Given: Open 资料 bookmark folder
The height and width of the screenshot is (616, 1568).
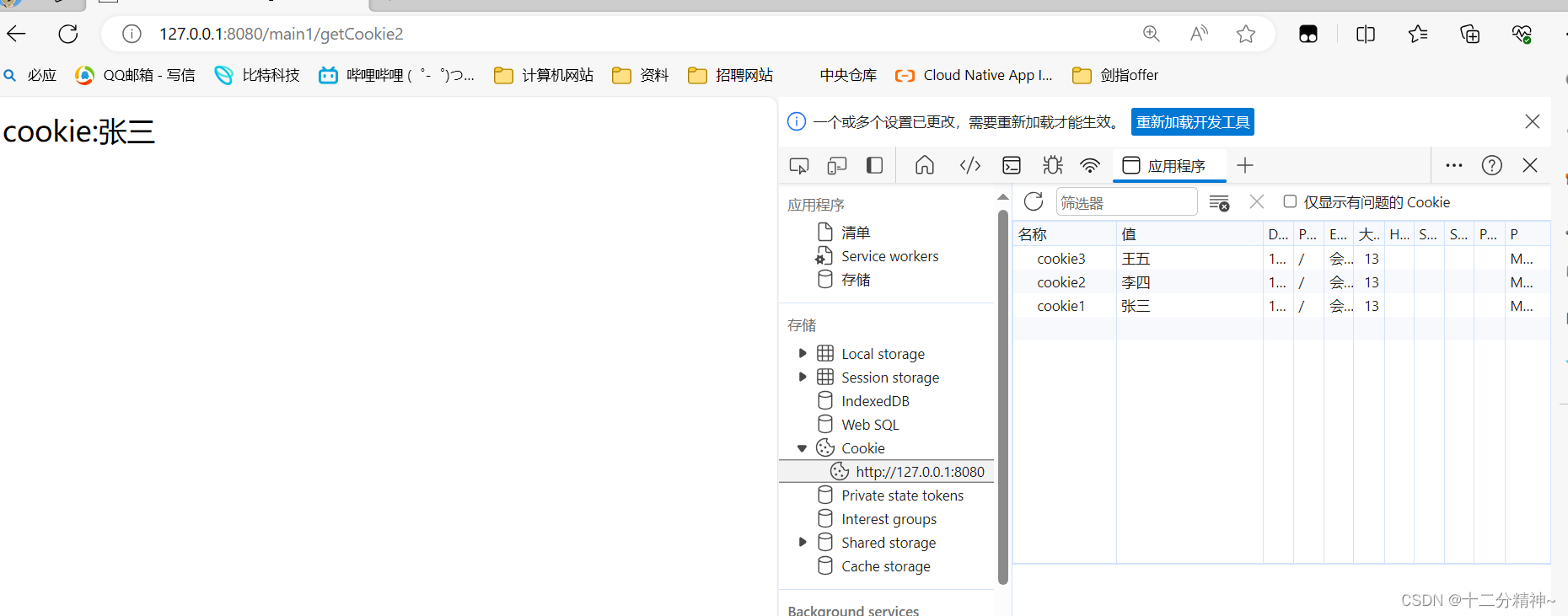Looking at the screenshot, I should [641, 75].
